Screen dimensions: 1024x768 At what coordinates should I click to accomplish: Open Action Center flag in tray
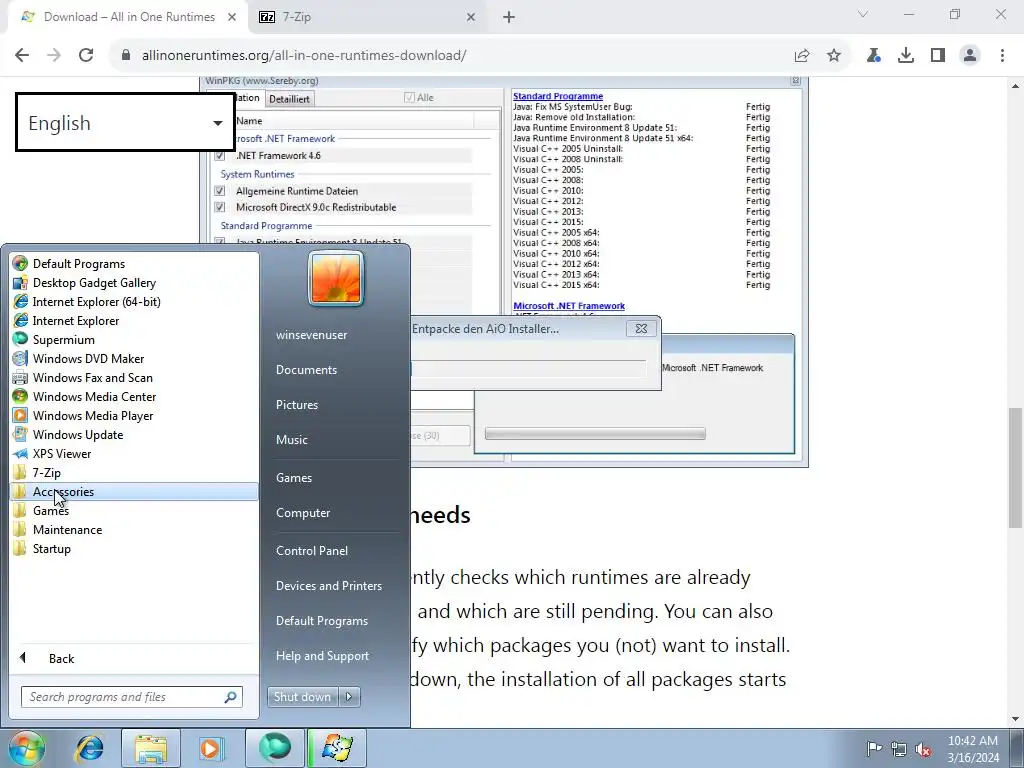[874, 748]
